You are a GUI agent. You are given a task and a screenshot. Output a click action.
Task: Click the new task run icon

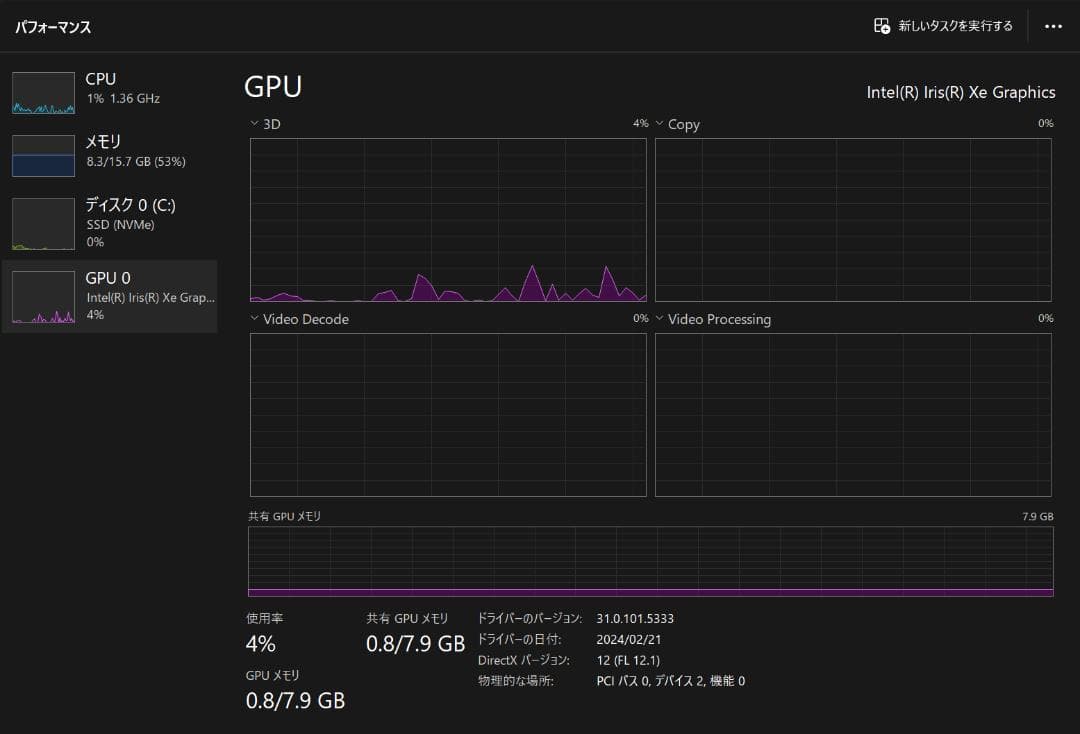click(881, 26)
